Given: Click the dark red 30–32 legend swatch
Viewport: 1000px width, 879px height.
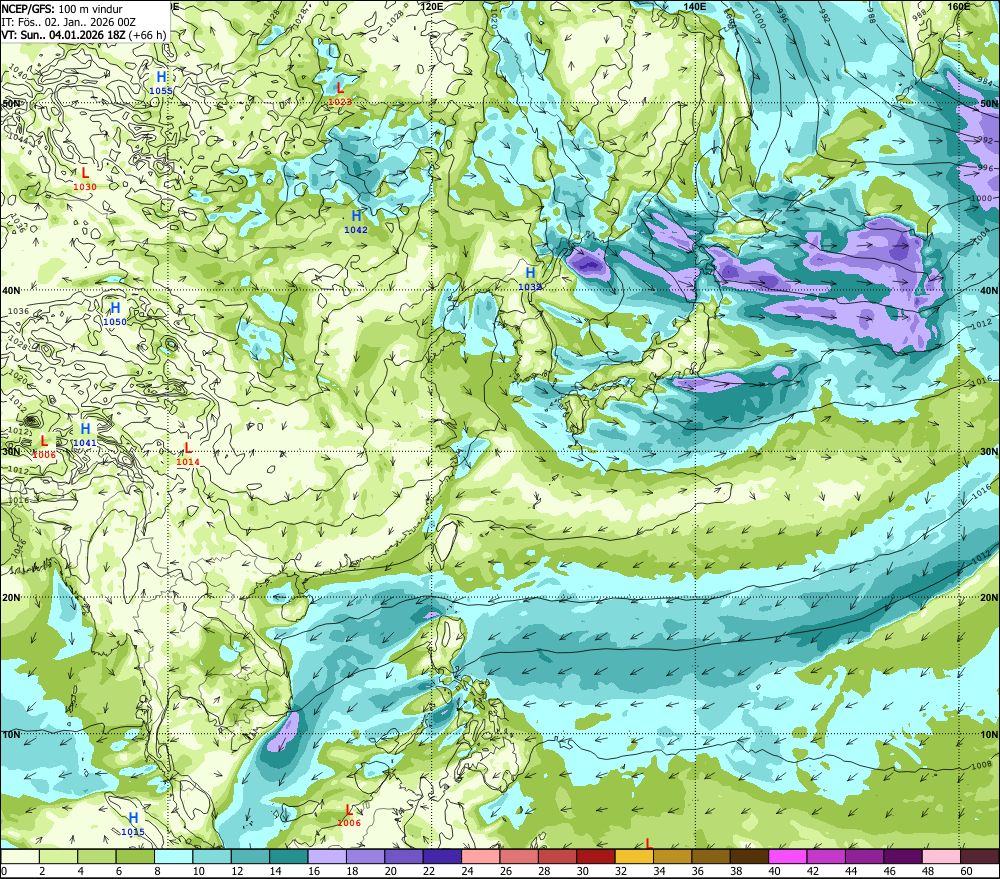Looking at the screenshot, I should [596, 857].
